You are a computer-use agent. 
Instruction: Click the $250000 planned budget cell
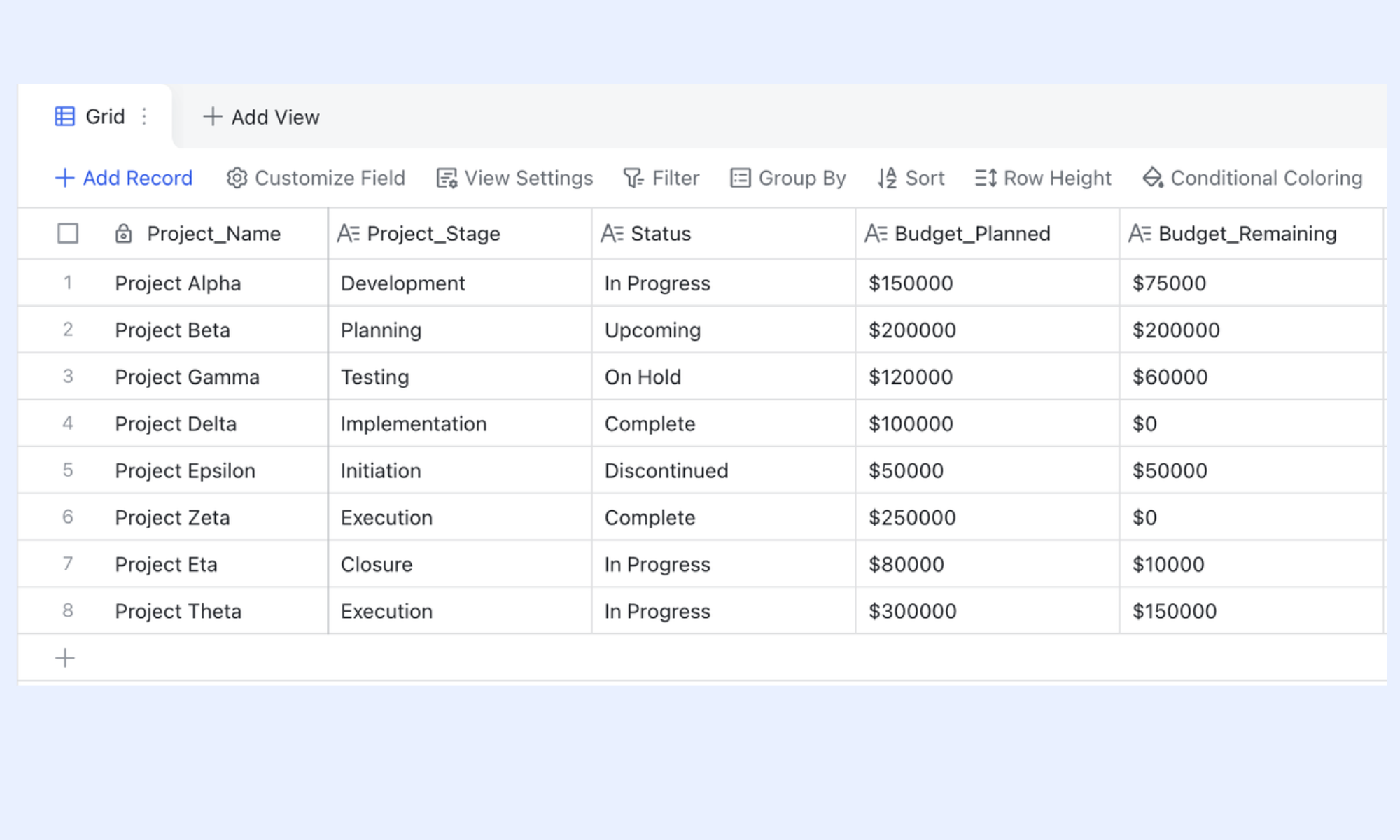click(988, 517)
